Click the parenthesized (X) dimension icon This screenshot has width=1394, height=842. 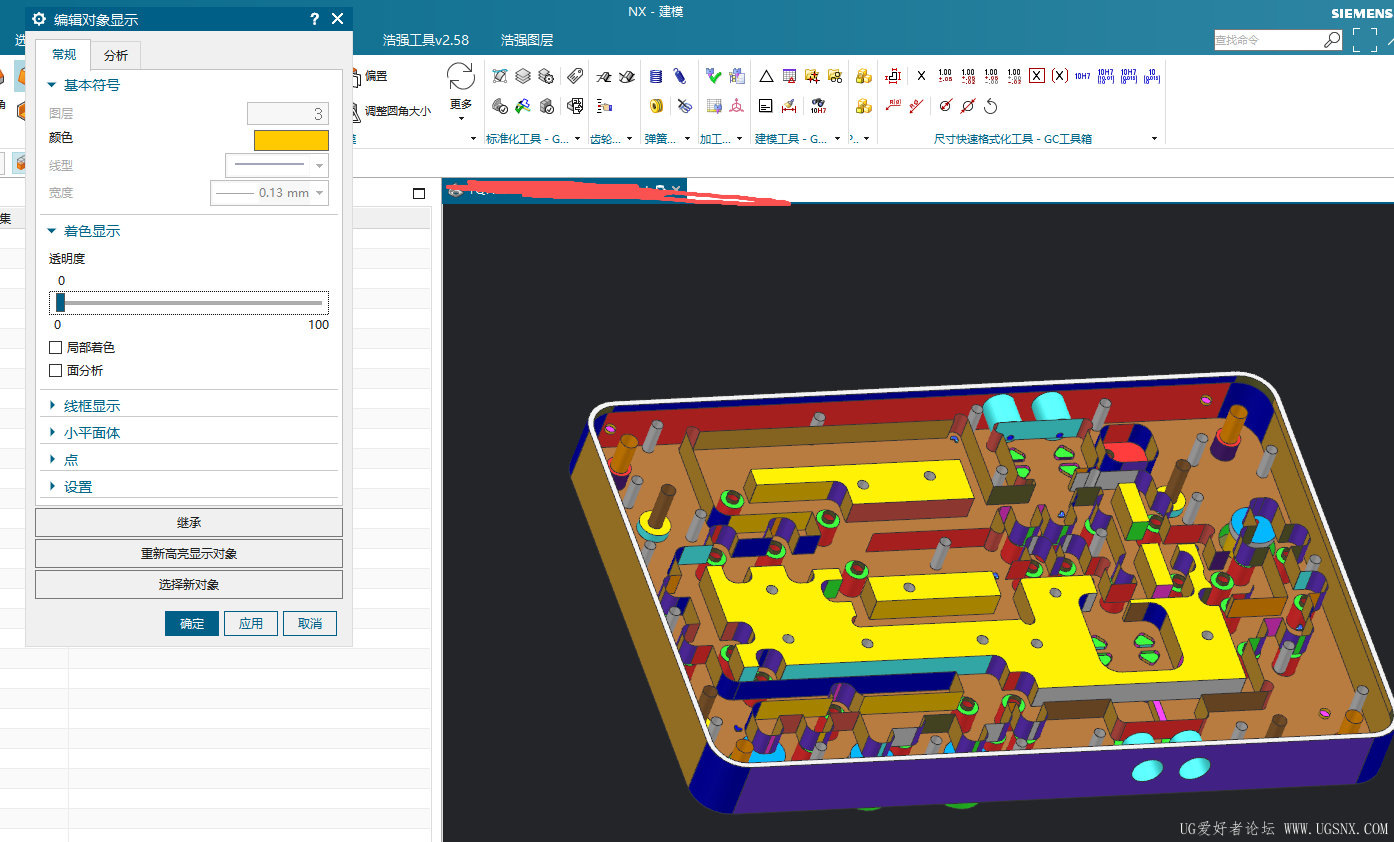click(1059, 76)
